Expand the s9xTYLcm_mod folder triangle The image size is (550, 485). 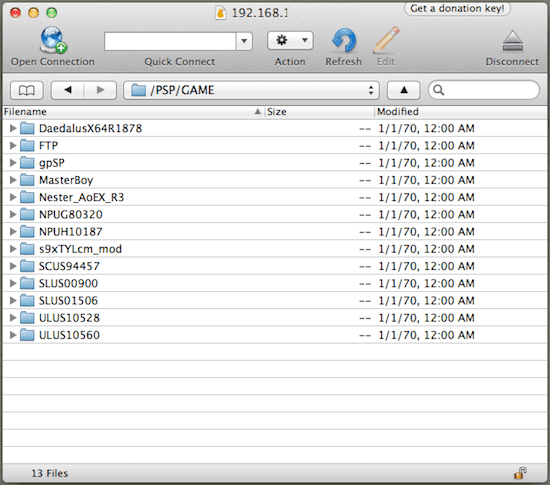click(13, 249)
